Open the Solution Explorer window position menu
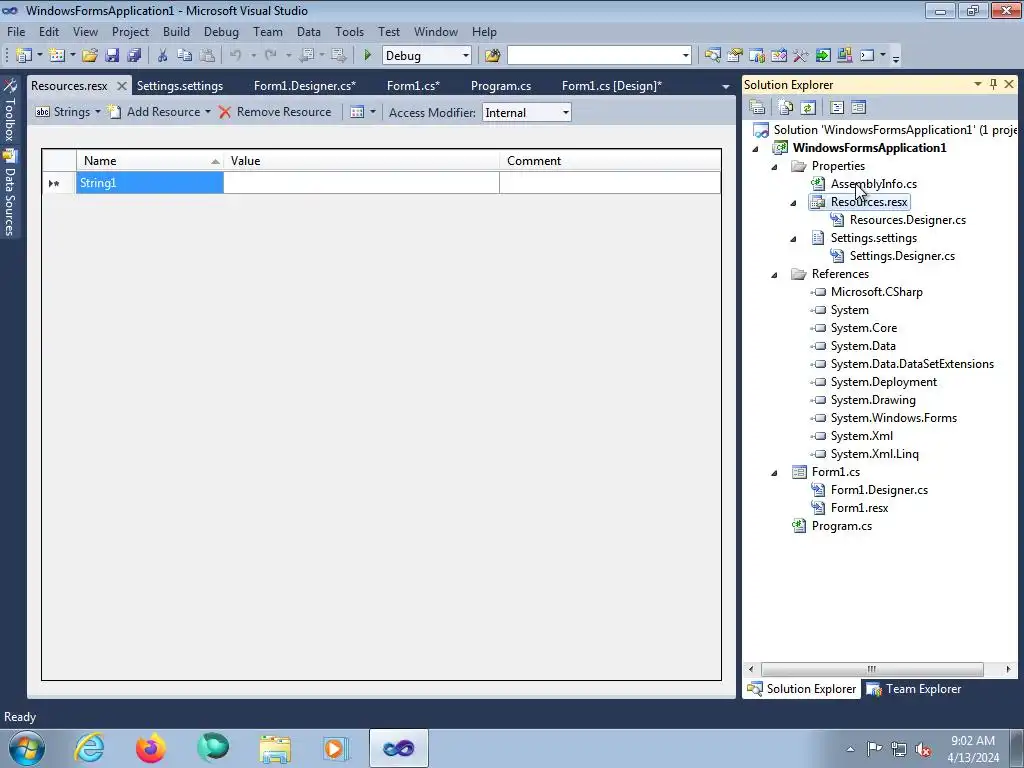Viewport: 1024px width, 768px height. 978,84
